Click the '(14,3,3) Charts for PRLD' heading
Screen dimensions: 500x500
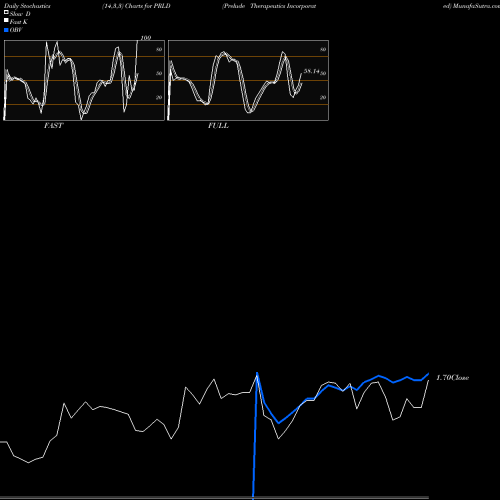pos(136,6)
